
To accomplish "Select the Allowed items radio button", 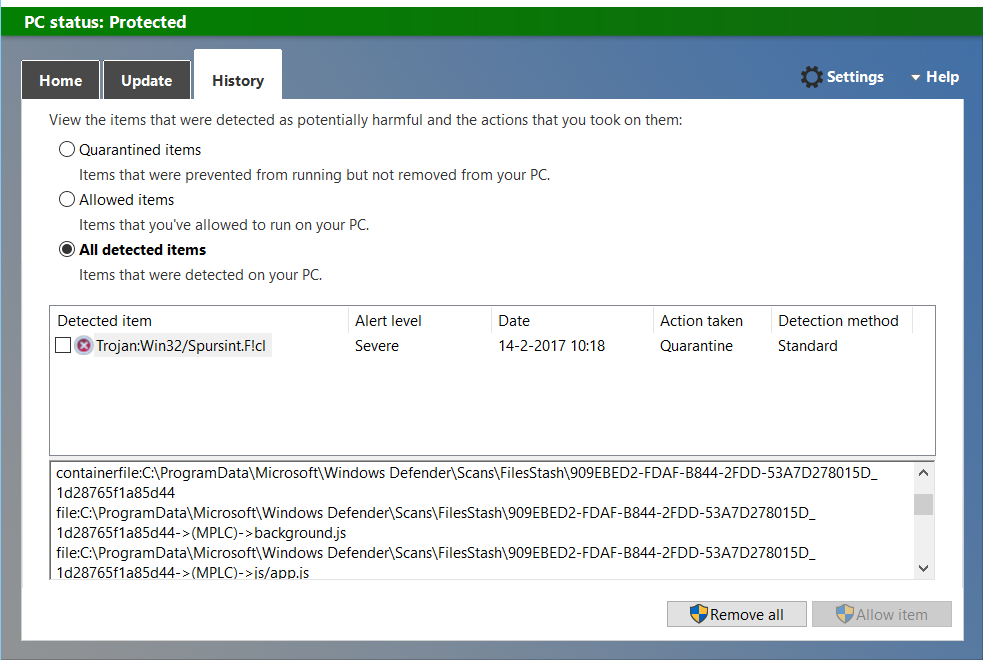I will pos(66,199).
